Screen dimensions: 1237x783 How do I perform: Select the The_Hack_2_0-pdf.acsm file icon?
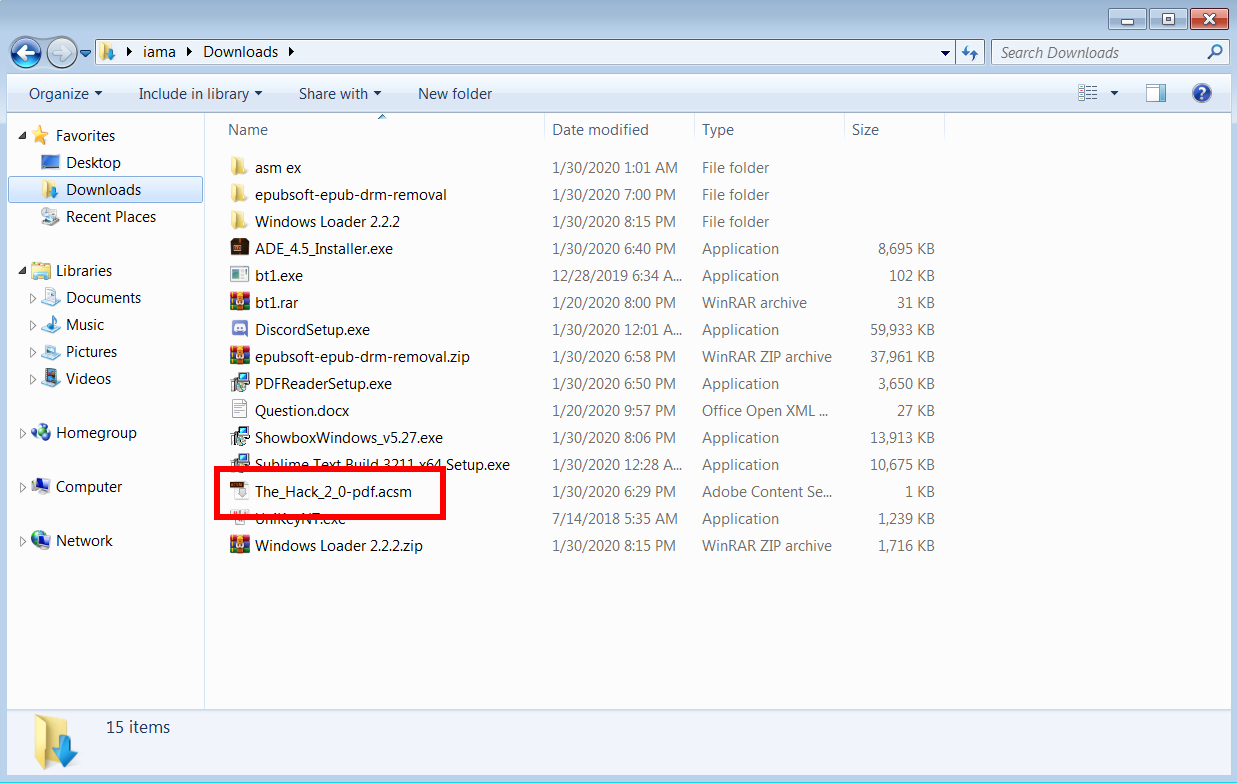click(239, 491)
